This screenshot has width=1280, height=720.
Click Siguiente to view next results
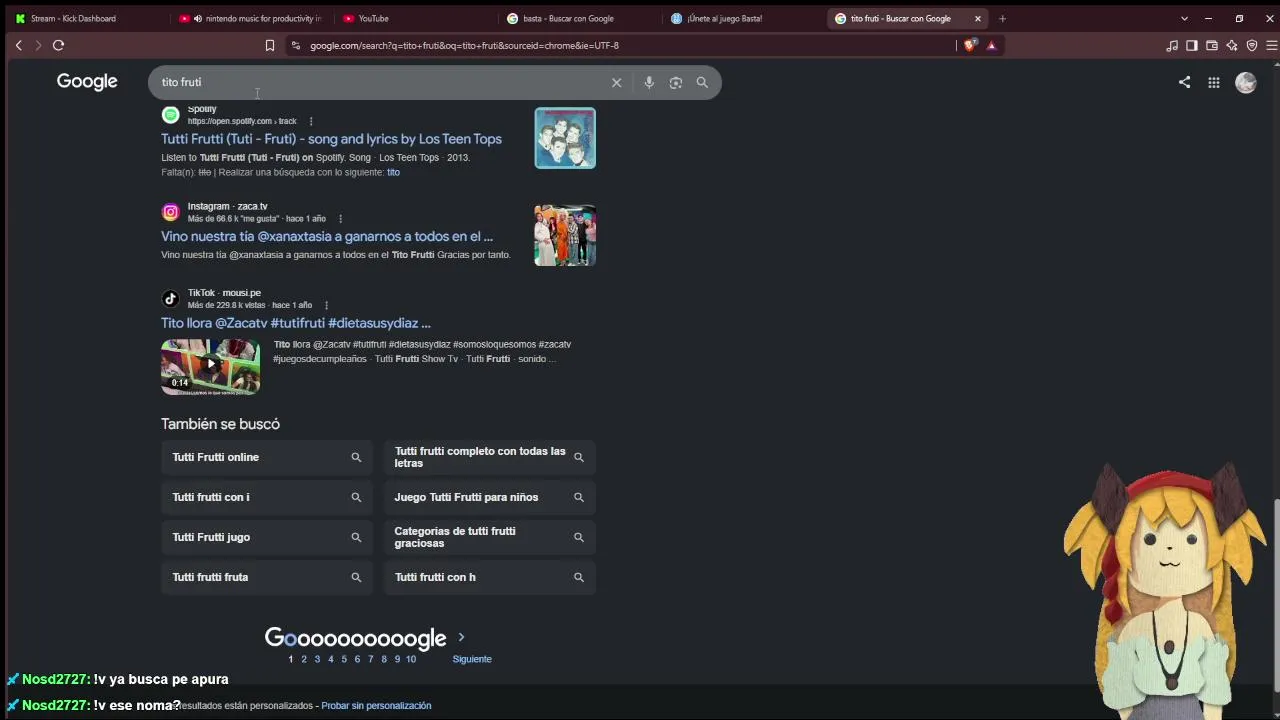pos(472,659)
